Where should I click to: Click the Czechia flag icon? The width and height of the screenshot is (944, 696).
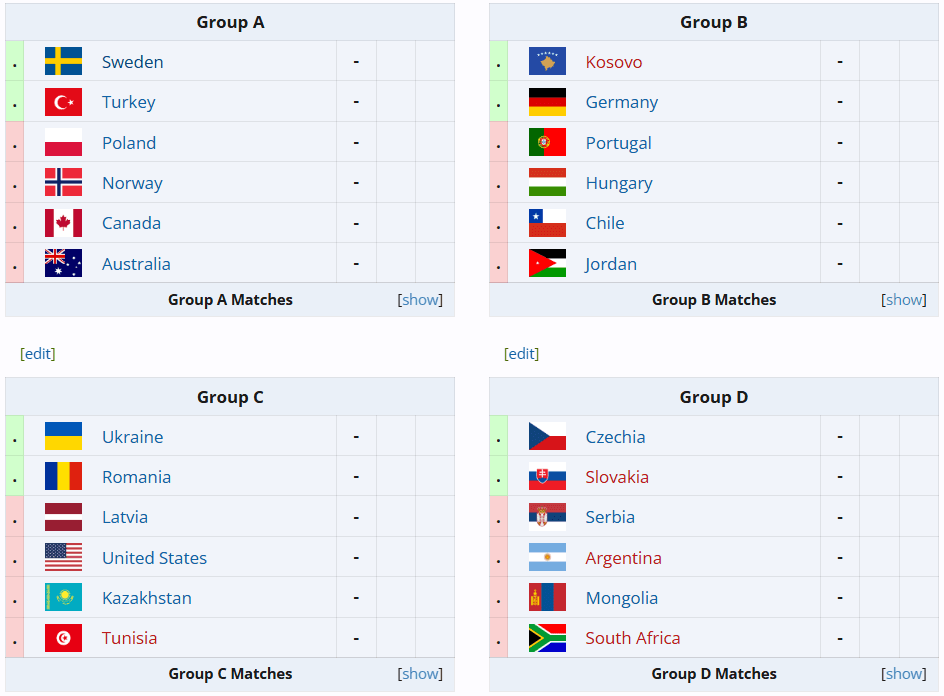[547, 437]
